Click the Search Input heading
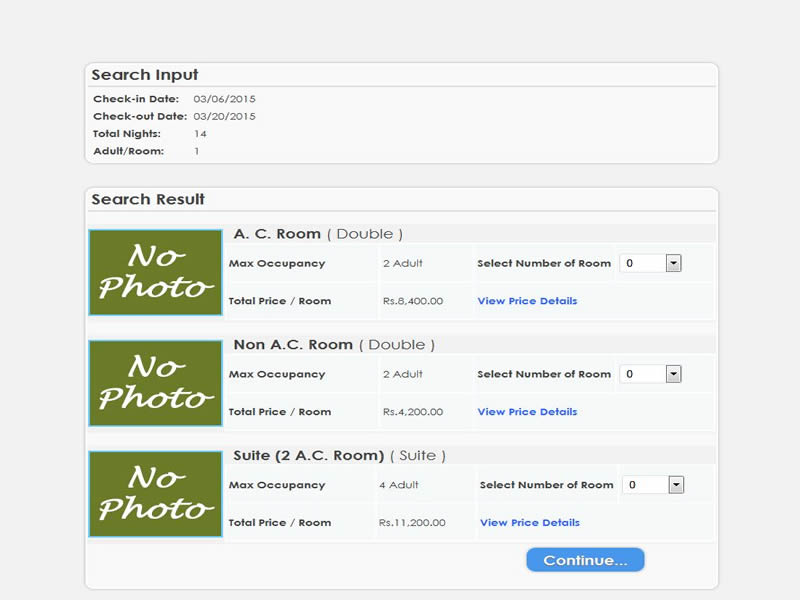Viewport: 800px width, 600px height. (x=144, y=75)
